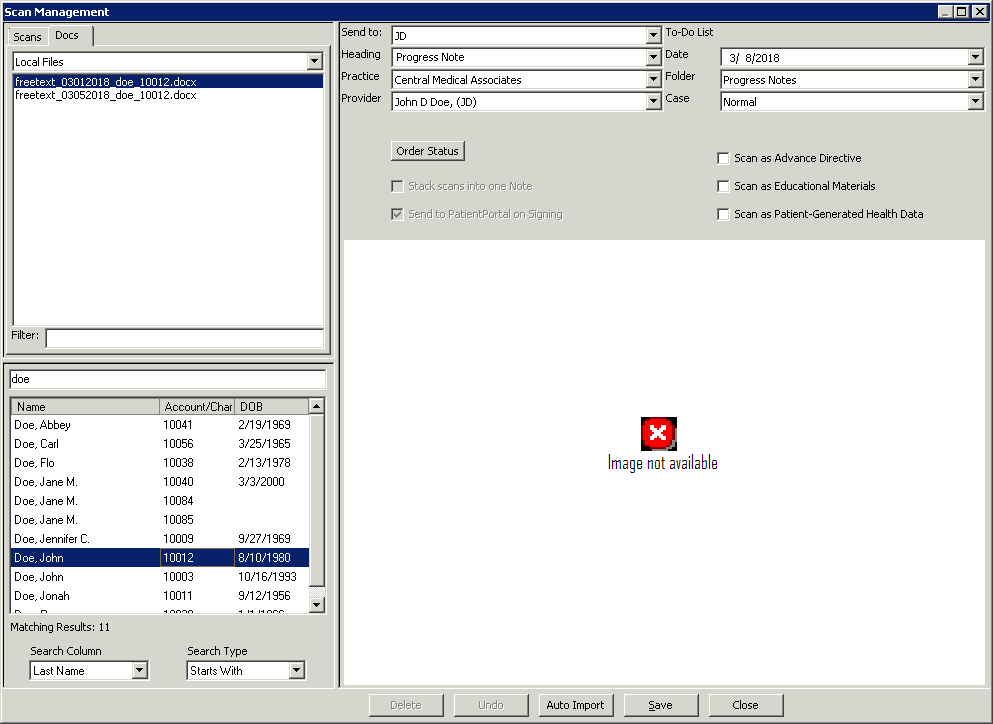Click the red X image-not-available icon
Image resolution: width=993 pixels, height=724 pixels.
658,433
